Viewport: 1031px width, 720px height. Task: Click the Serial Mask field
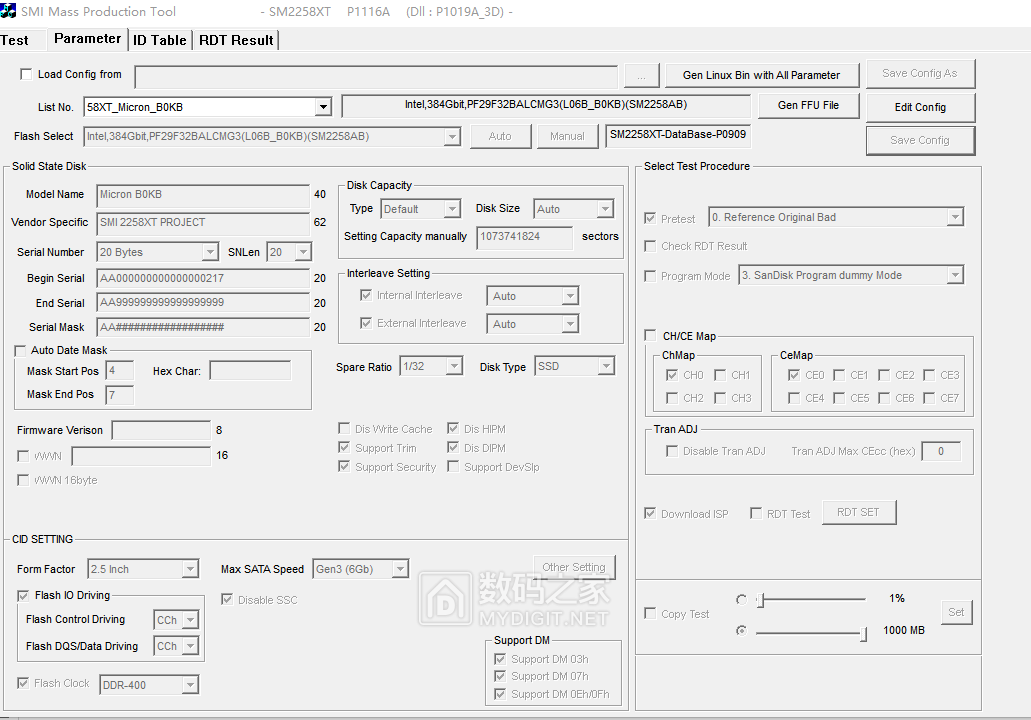click(x=203, y=327)
